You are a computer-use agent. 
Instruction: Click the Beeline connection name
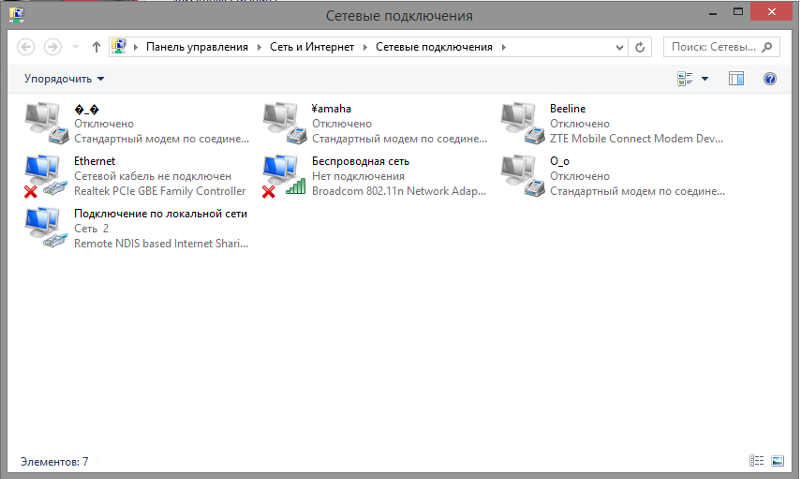[x=567, y=109]
